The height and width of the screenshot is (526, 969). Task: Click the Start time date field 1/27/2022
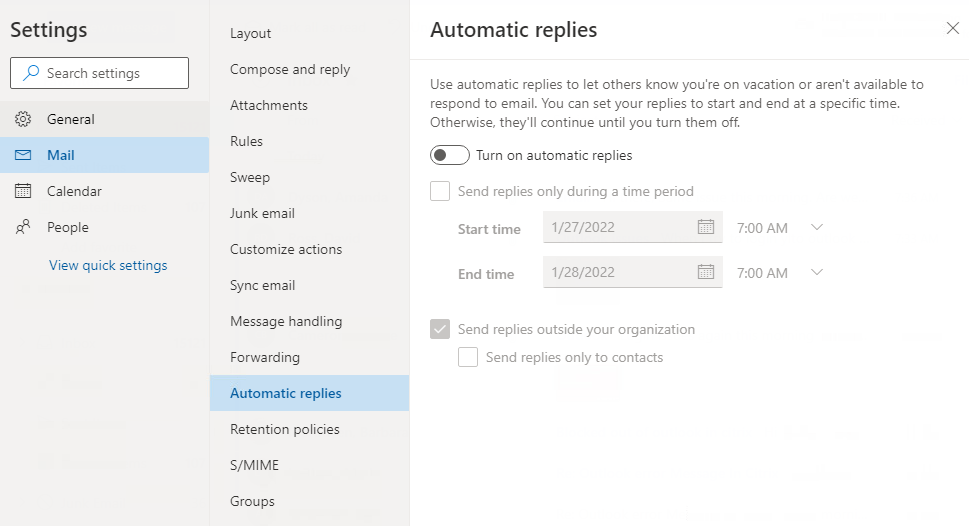[615, 227]
